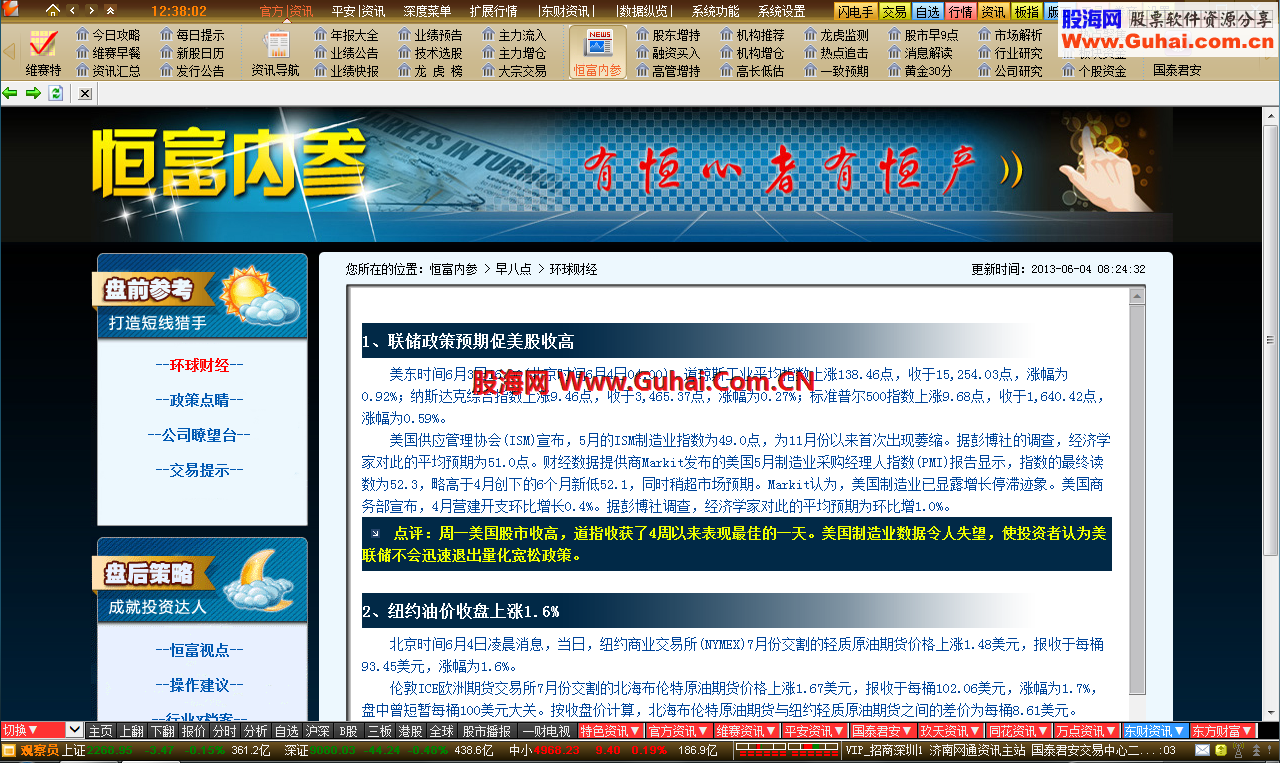This screenshot has height=763, width=1280.
Task: Open 机构推荐 in the toolbar
Action: click(x=752, y=35)
